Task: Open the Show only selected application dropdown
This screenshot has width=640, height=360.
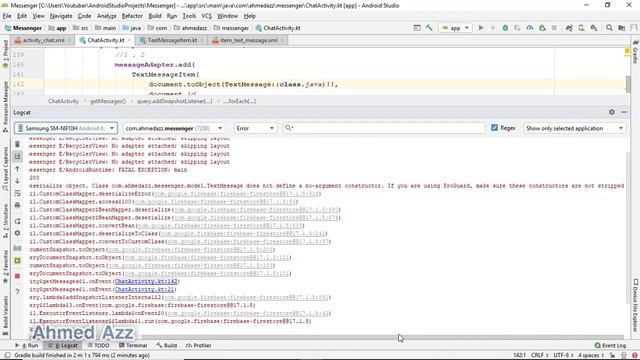Action: [x=574, y=128]
